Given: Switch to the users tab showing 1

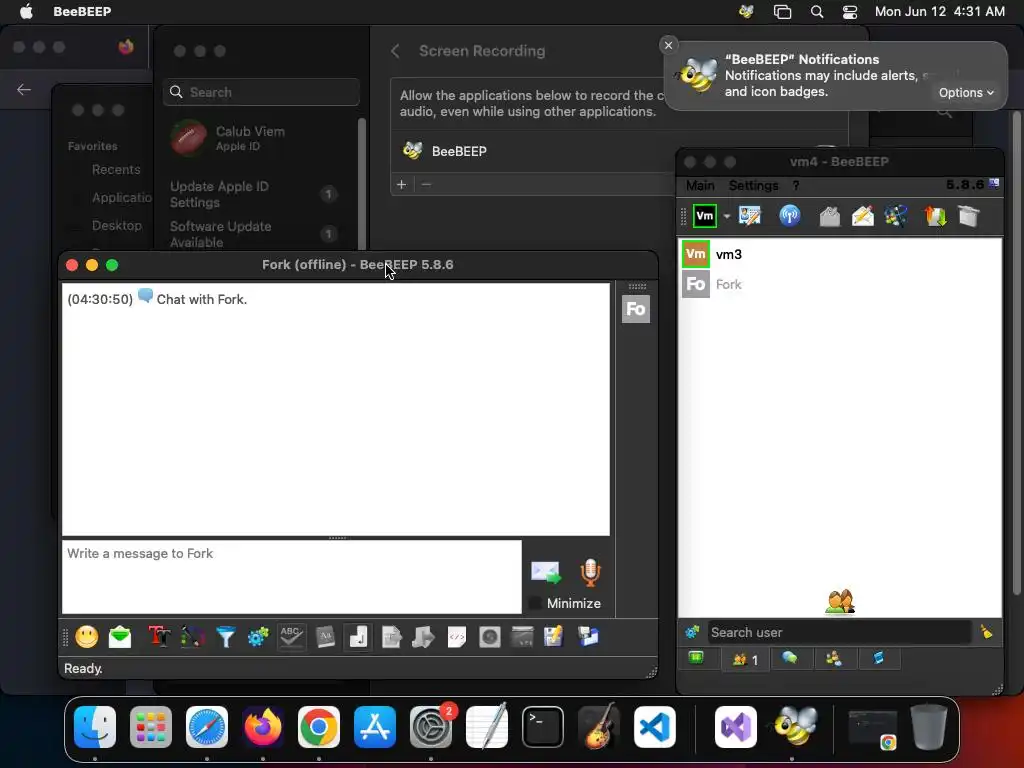Looking at the screenshot, I should click(x=745, y=659).
